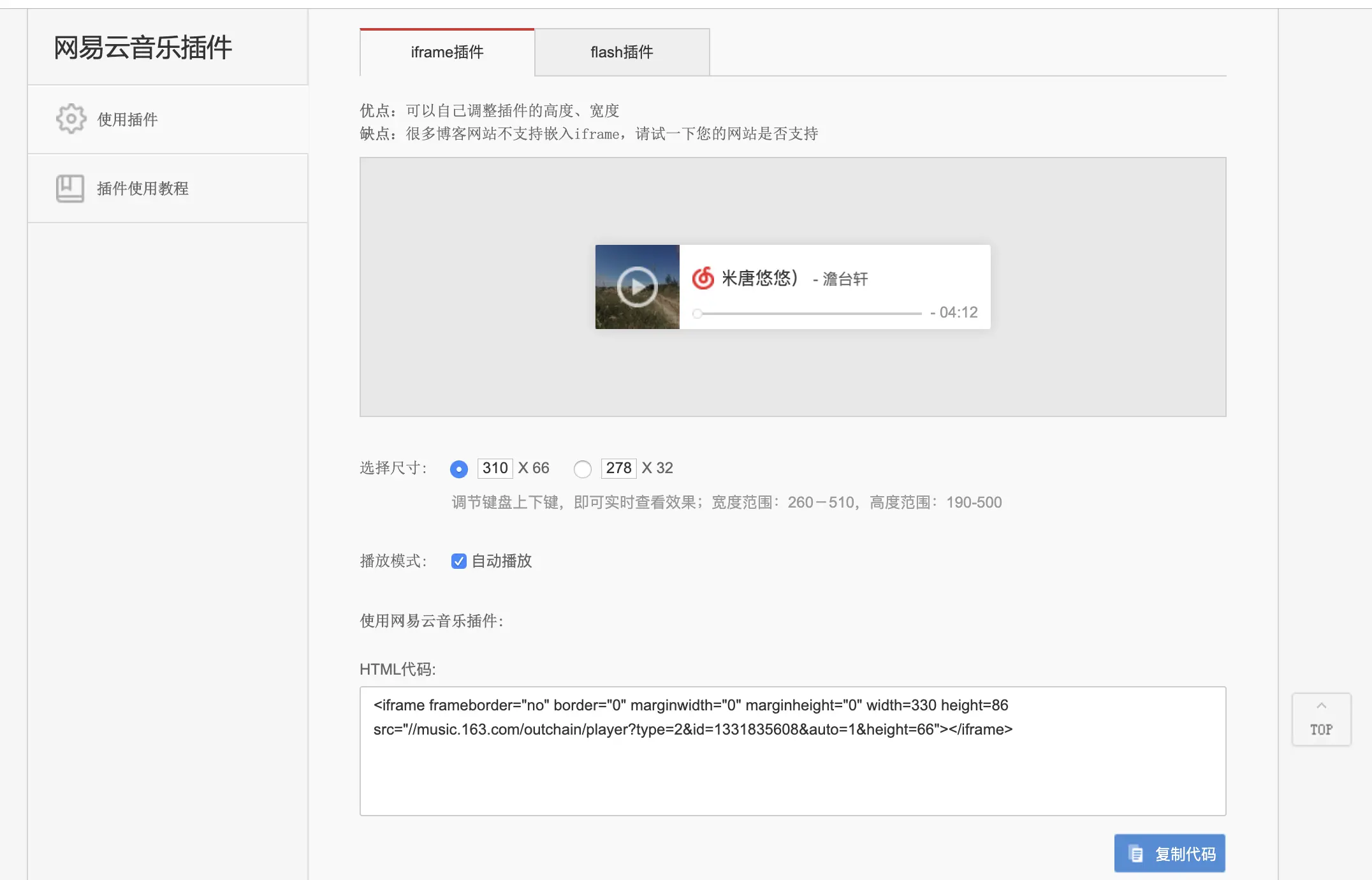The width and height of the screenshot is (1372, 880).
Task: Click the 310 width input field
Action: pyautogui.click(x=495, y=468)
